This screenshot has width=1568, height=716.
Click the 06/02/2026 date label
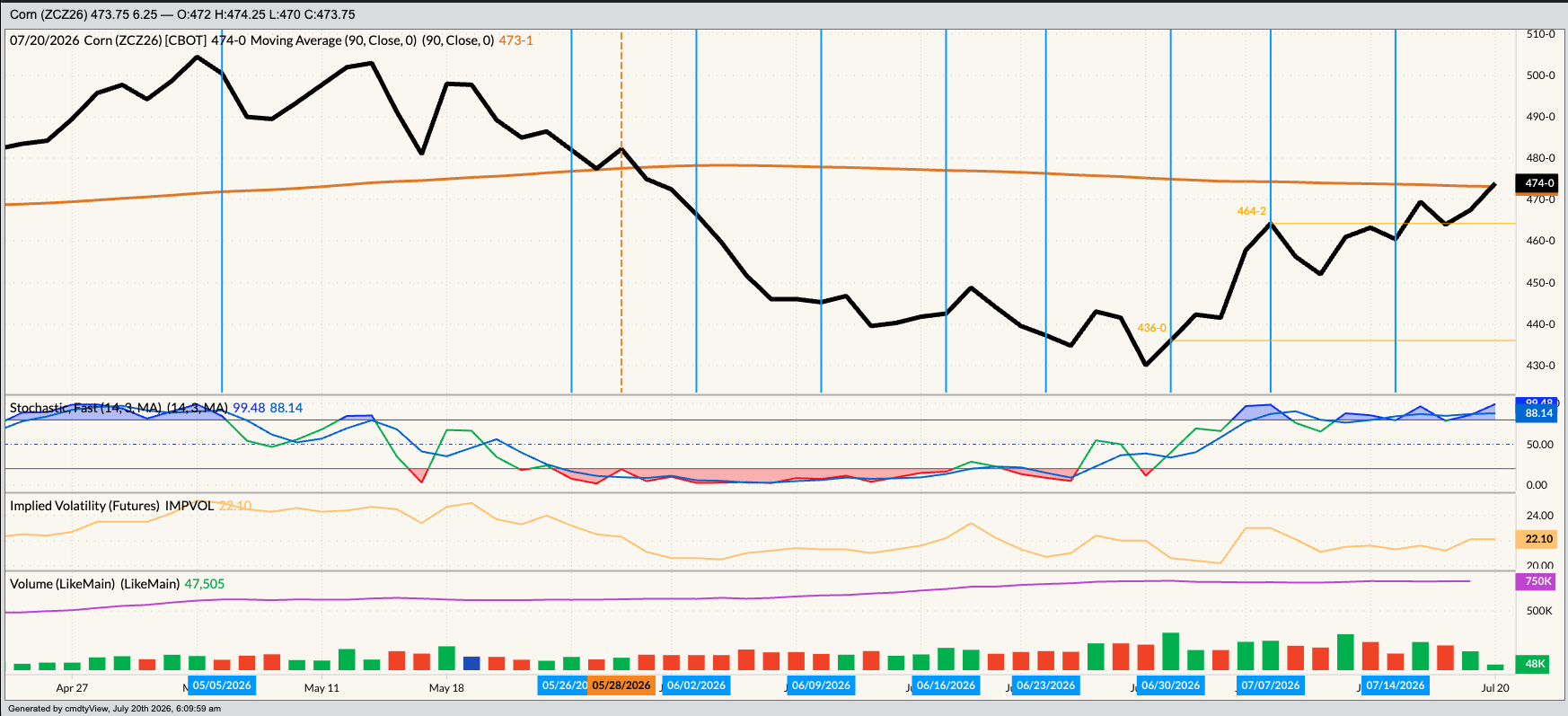click(x=696, y=685)
